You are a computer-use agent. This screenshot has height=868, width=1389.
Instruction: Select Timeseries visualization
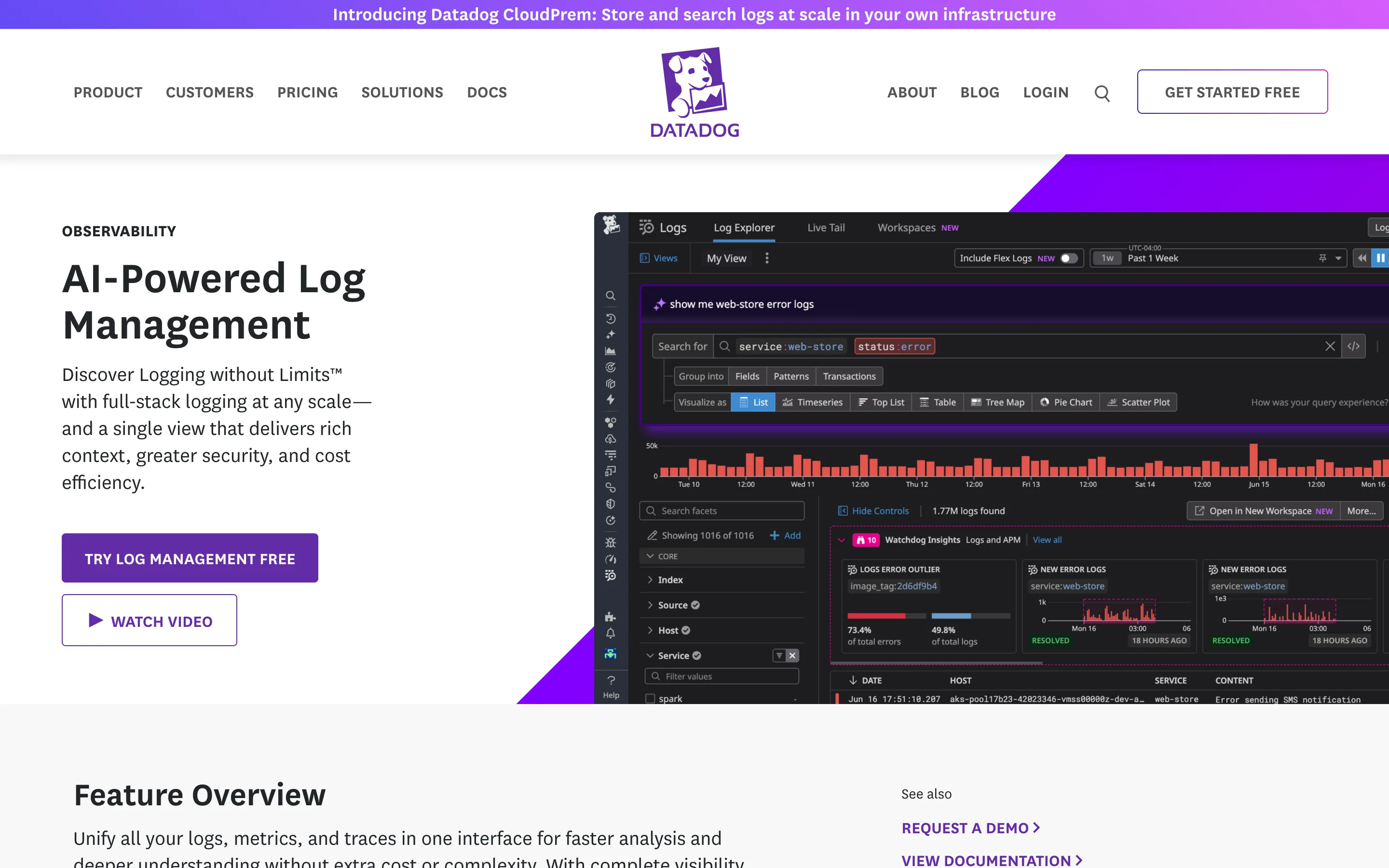point(812,403)
